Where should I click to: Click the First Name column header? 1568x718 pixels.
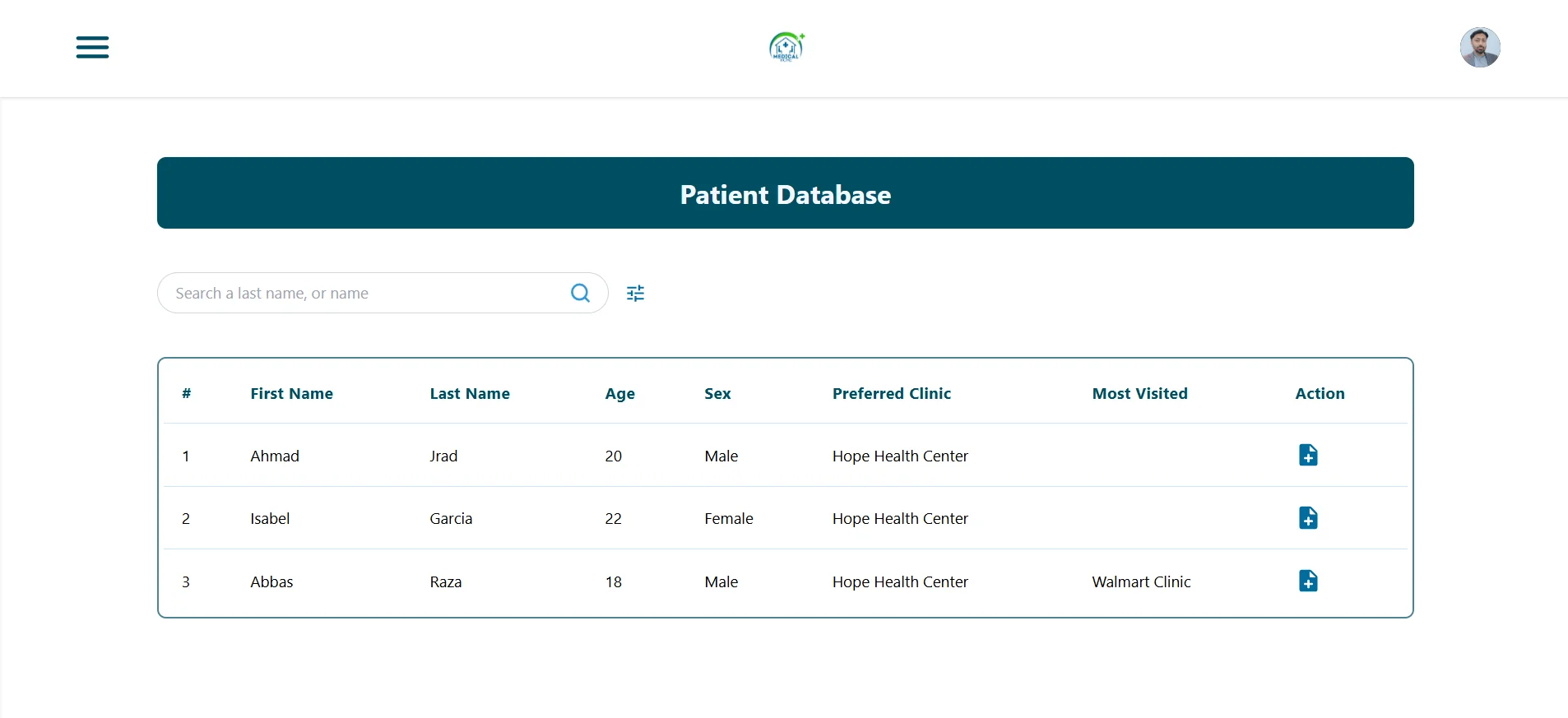(291, 393)
